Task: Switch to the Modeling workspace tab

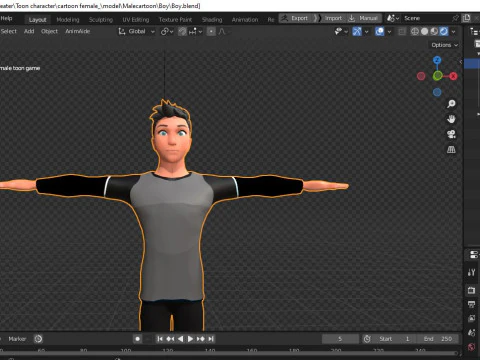Action: coord(68,20)
